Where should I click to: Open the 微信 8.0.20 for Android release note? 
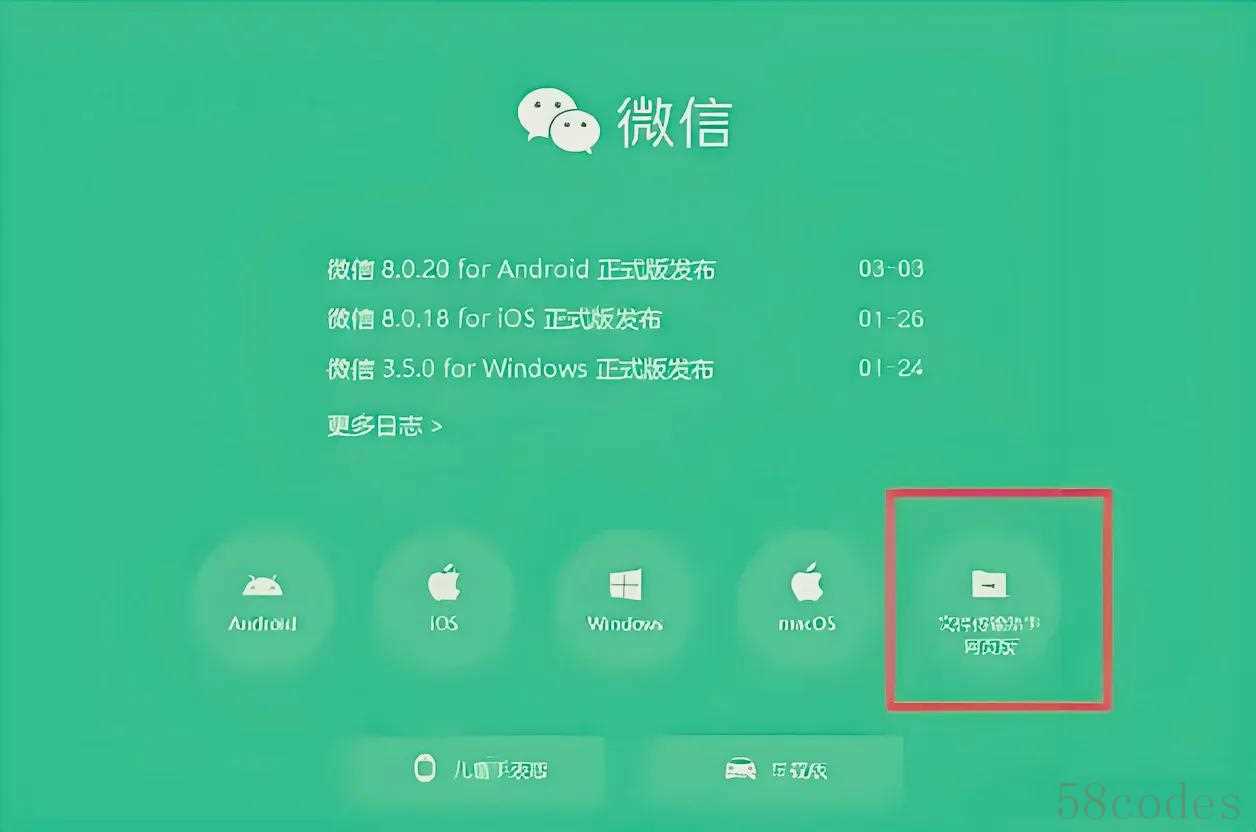point(522,269)
